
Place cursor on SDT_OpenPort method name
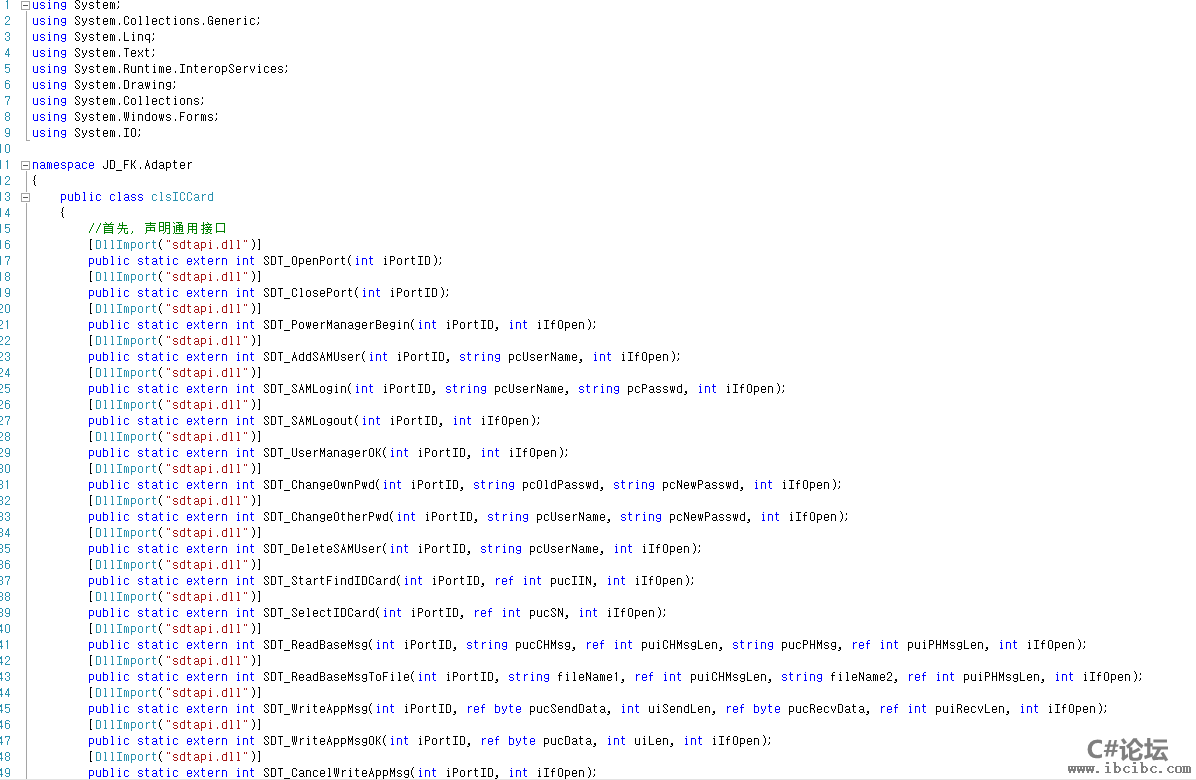pyautogui.click(x=305, y=261)
